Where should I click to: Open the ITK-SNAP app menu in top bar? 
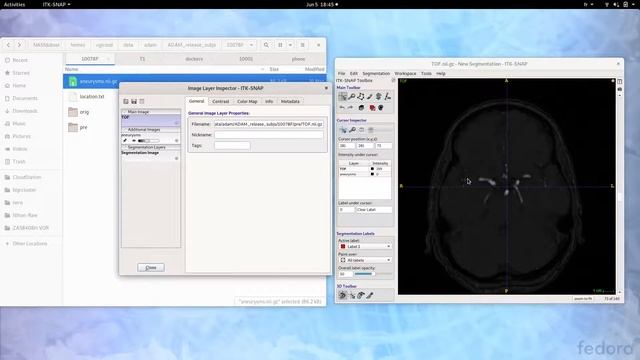[56, 4]
